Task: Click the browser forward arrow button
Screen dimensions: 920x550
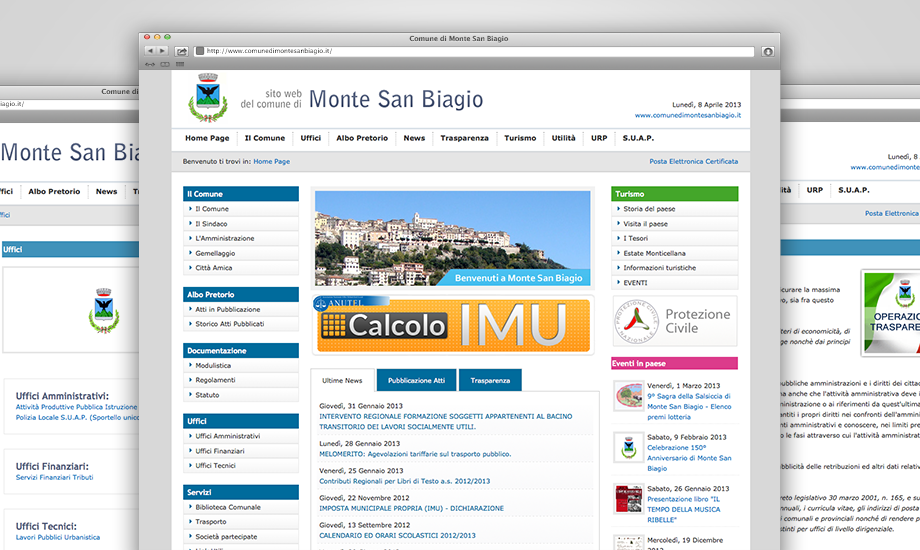Action: click(x=163, y=51)
